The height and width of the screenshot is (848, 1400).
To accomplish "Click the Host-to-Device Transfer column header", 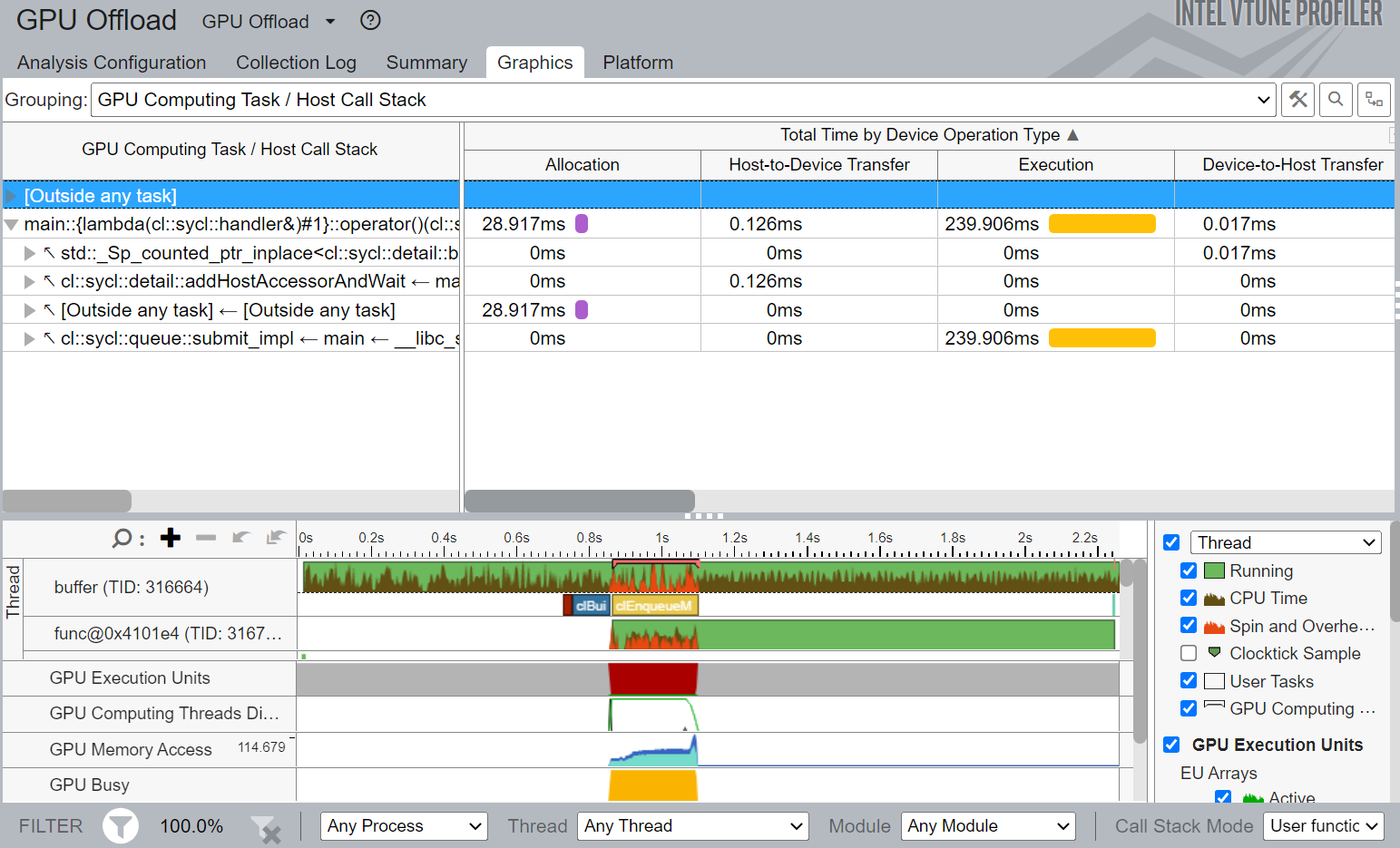I will pos(819,165).
